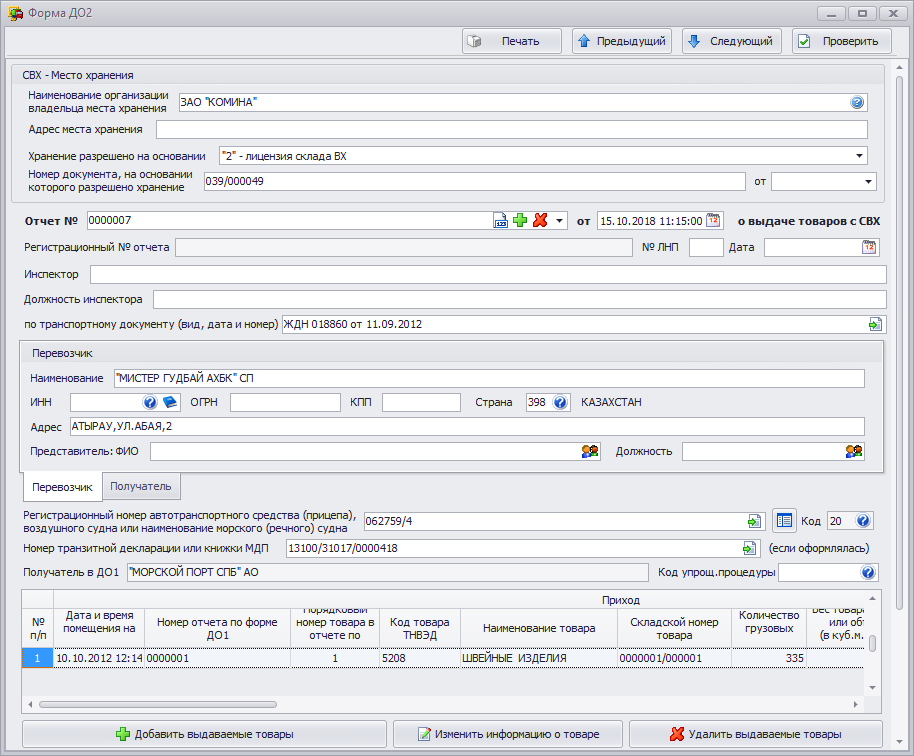Click people icon in Представитель ФИО field
Viewport: 914px width, 756px height.
590,451
